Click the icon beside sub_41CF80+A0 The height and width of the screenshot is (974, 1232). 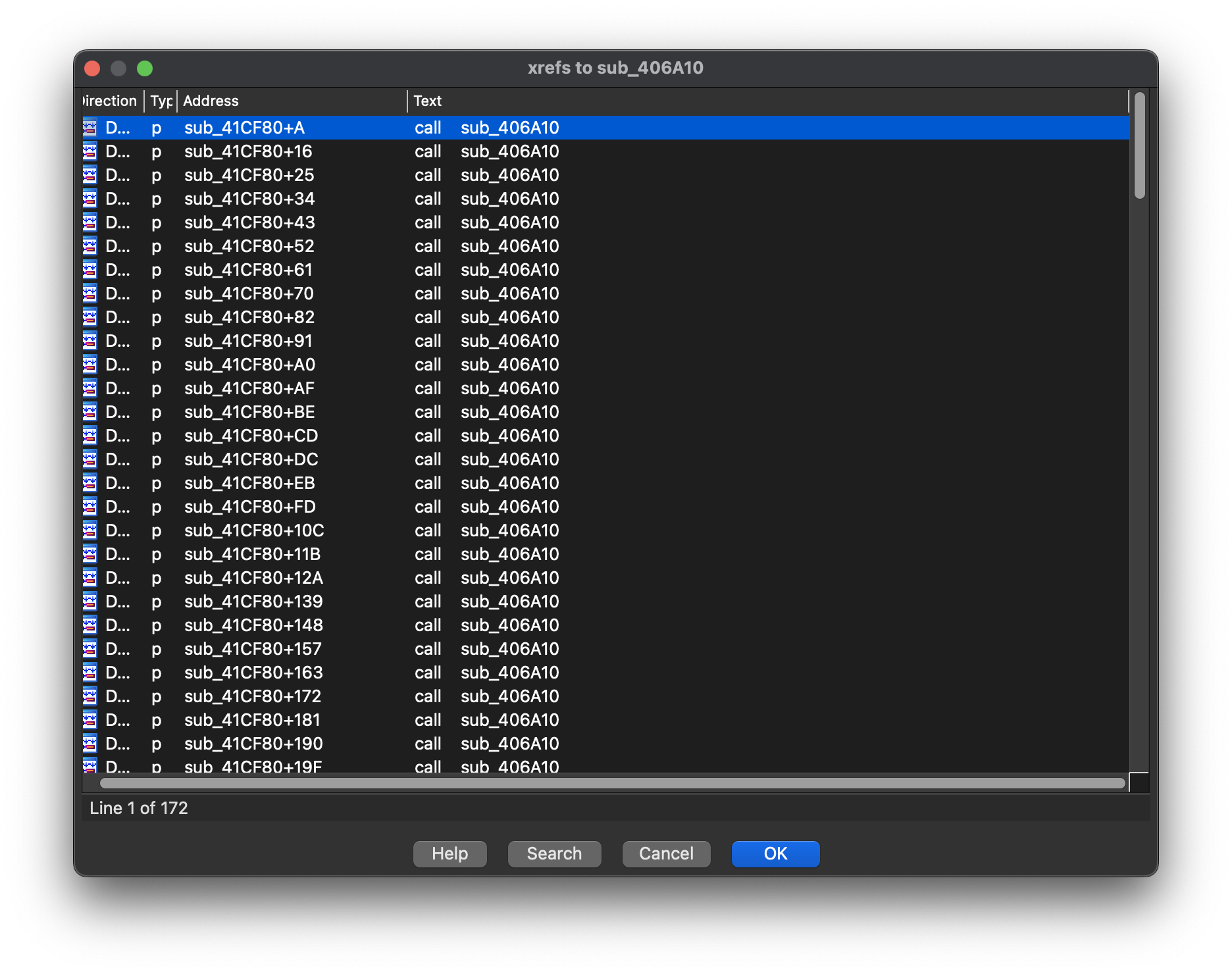[90, 365]
